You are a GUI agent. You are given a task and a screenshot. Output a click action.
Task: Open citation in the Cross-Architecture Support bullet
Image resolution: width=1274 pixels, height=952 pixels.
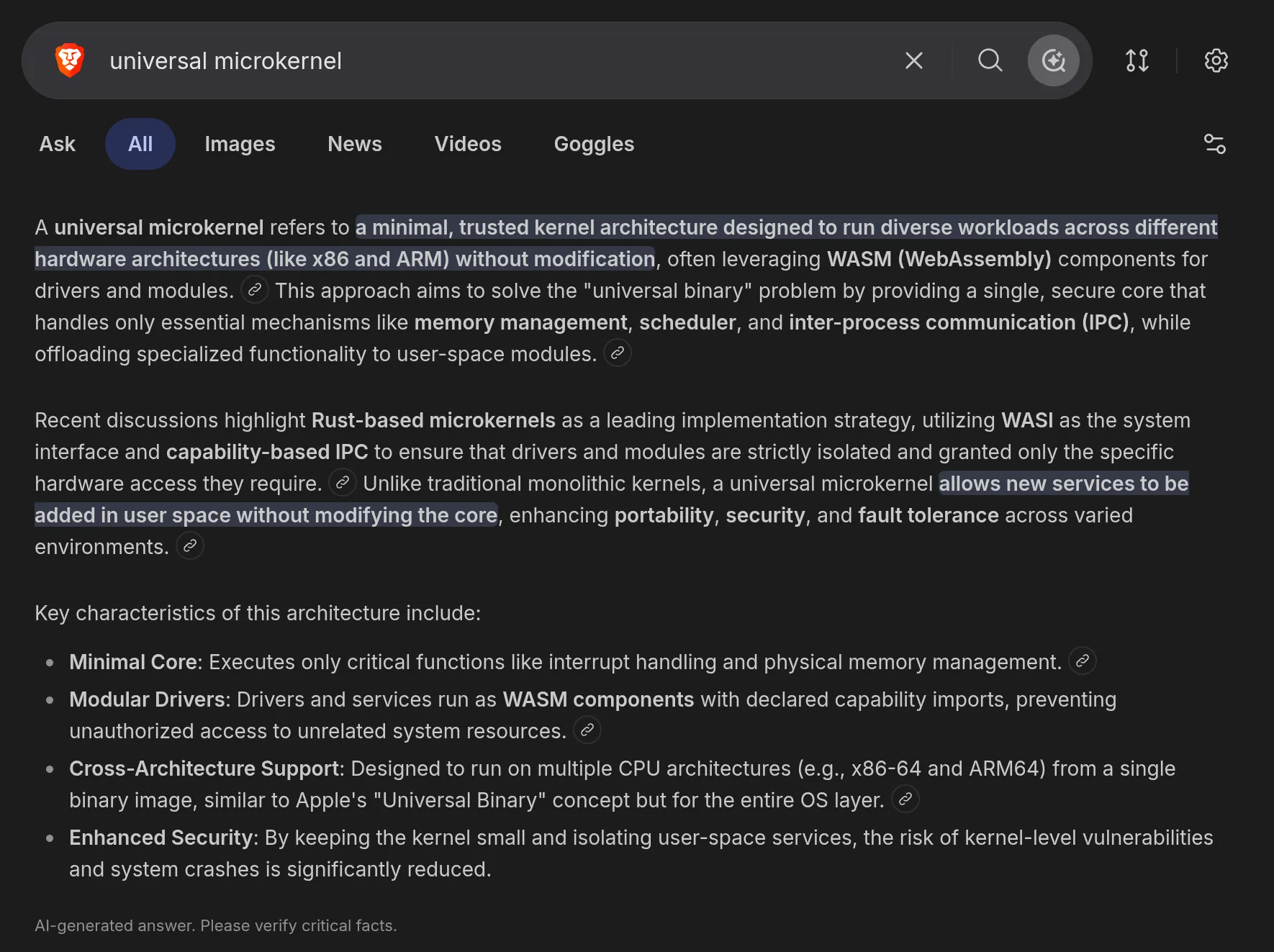905,799
